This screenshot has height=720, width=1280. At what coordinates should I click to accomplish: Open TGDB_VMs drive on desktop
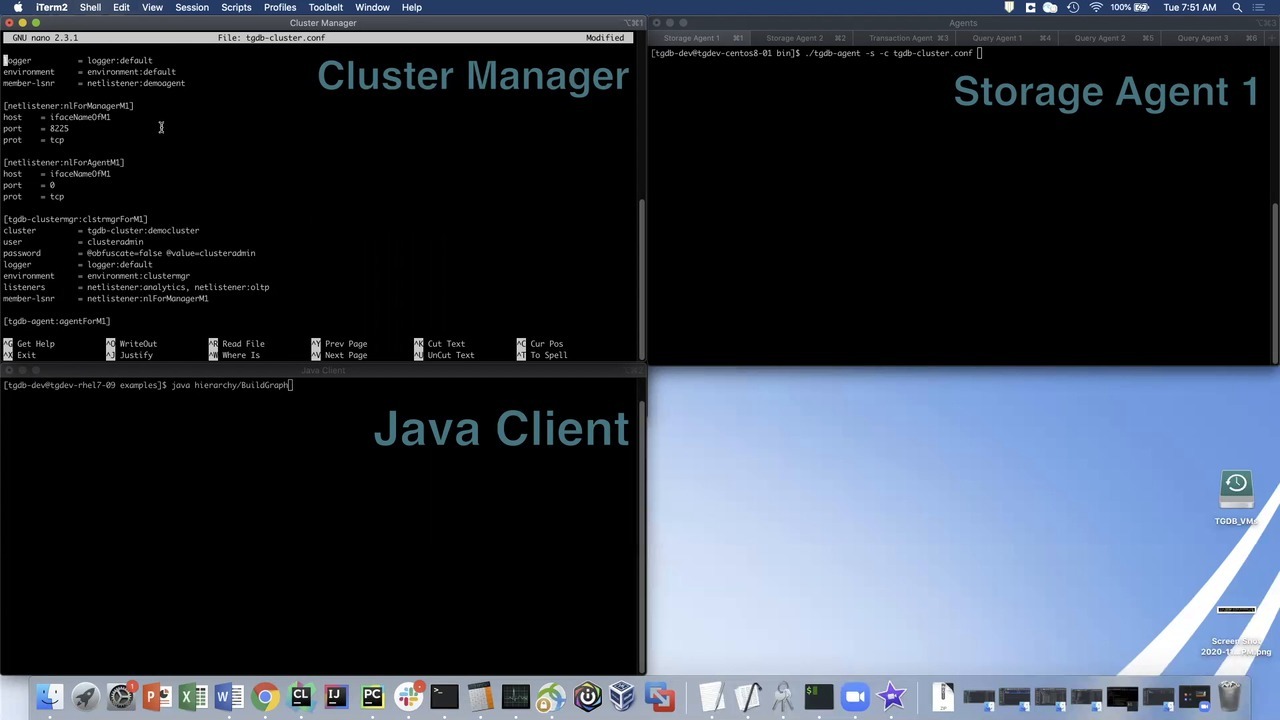click(1237, 499)
